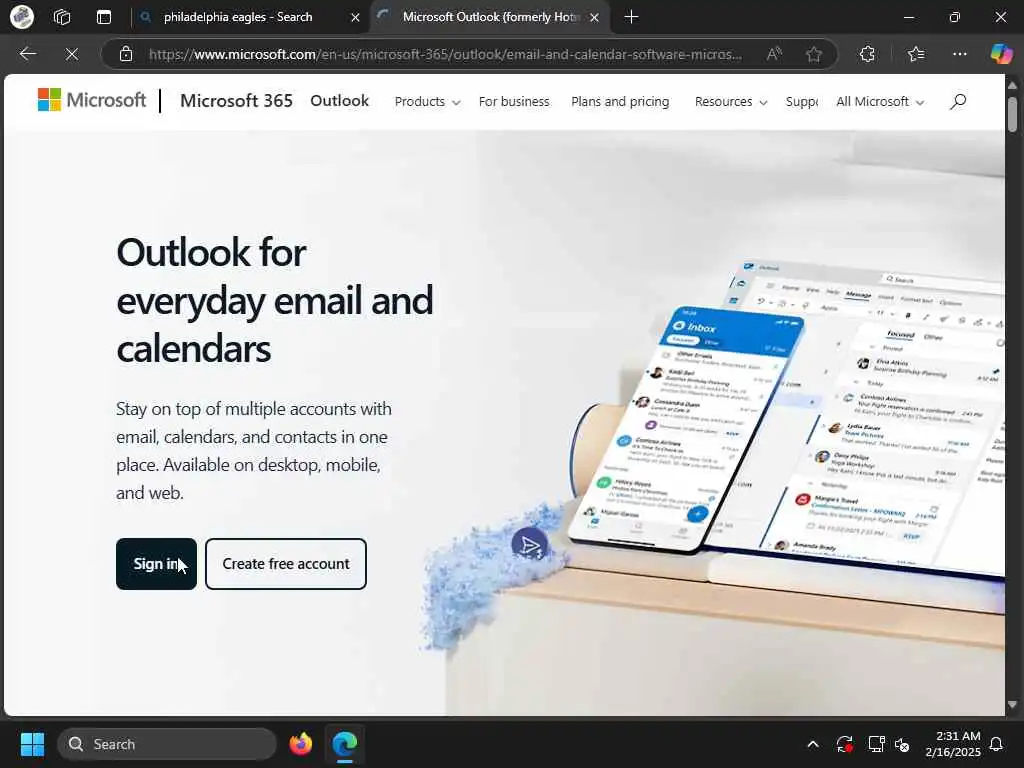Open network status tray icon
Image resolution: width=1024 pixels, height=768 pixels.
tap(876, 744)
